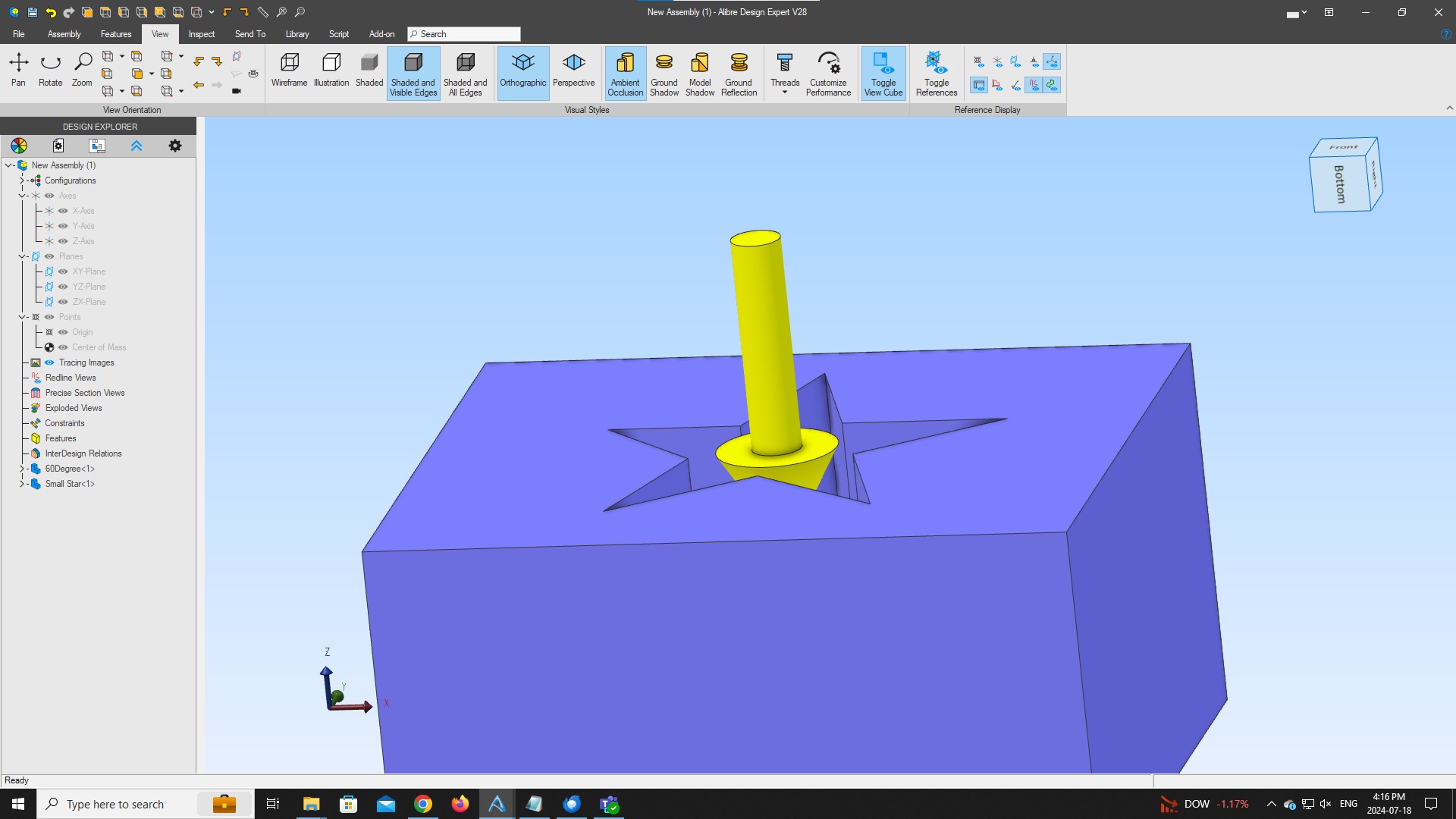Select the Wireframe visual style

[289, 71]
